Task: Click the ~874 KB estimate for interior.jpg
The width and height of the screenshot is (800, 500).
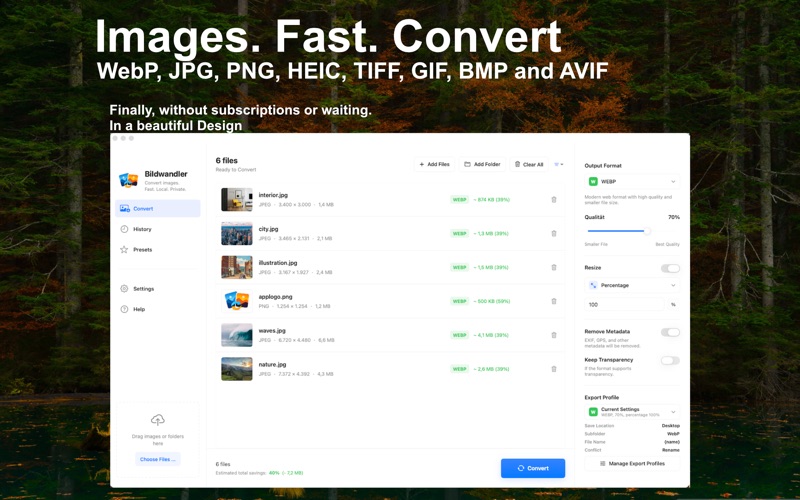Action: (491, 199)
